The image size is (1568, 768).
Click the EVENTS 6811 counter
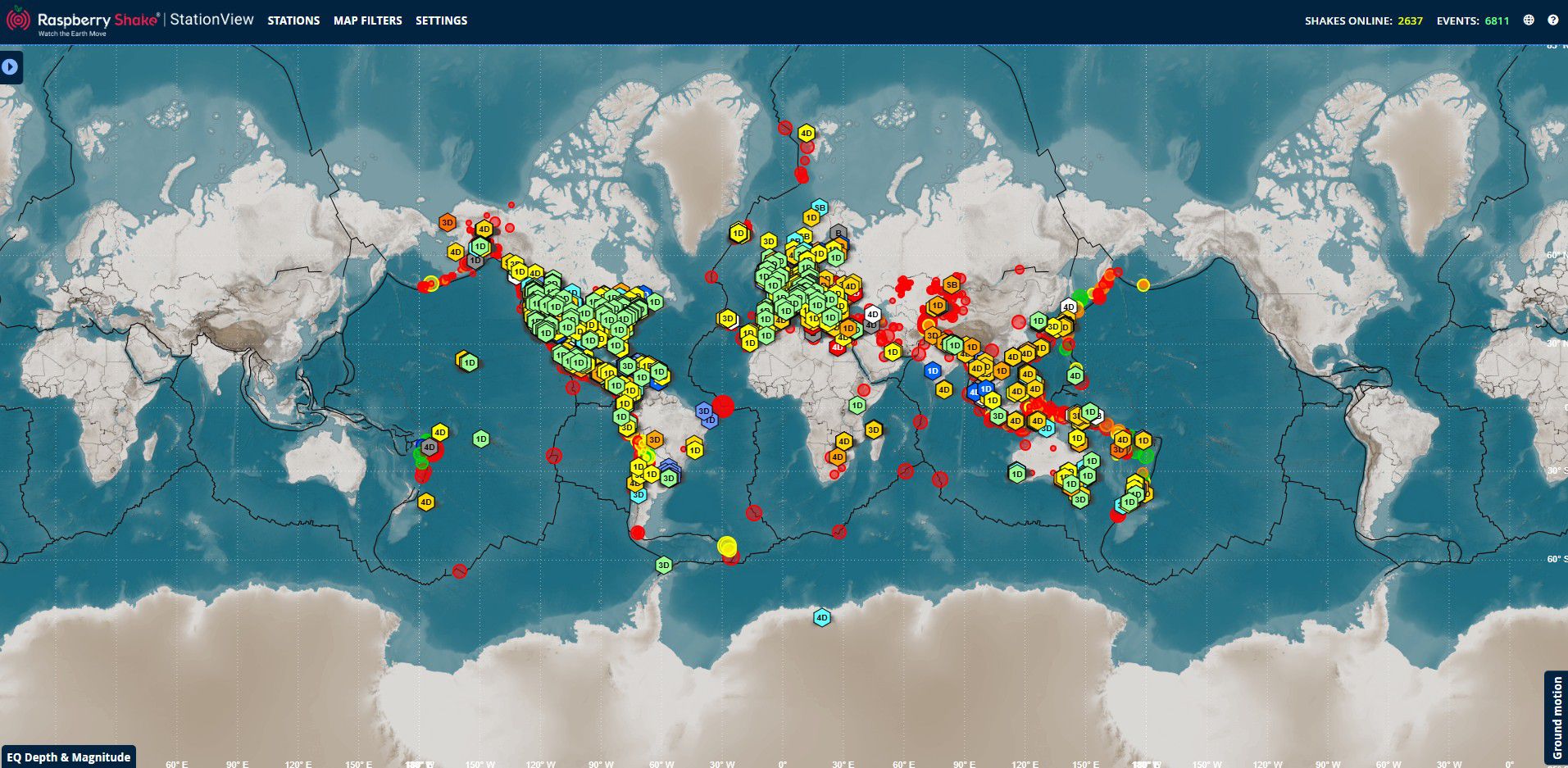point(1474,20)
